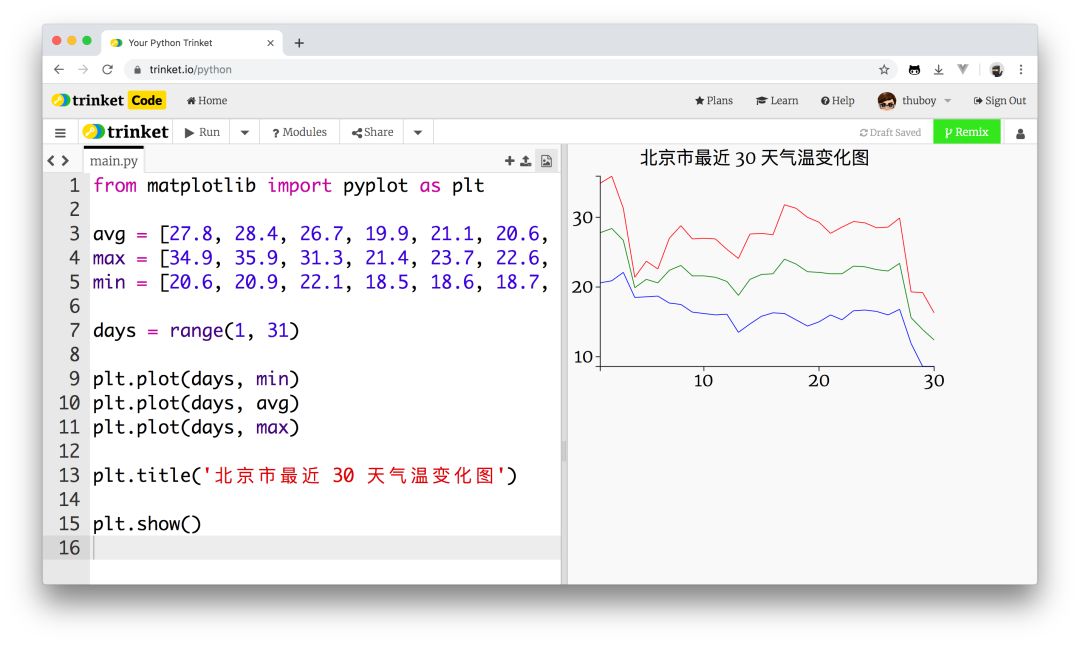Go to the Home link
This screenshot has height=645, width=1080.
pyautogui.click(x=207, y=101)
